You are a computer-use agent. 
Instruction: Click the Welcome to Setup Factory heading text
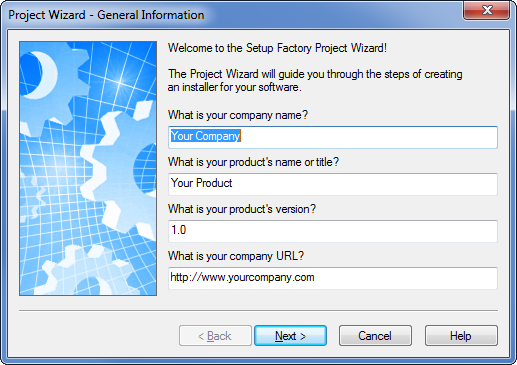(x=277, y=48)
